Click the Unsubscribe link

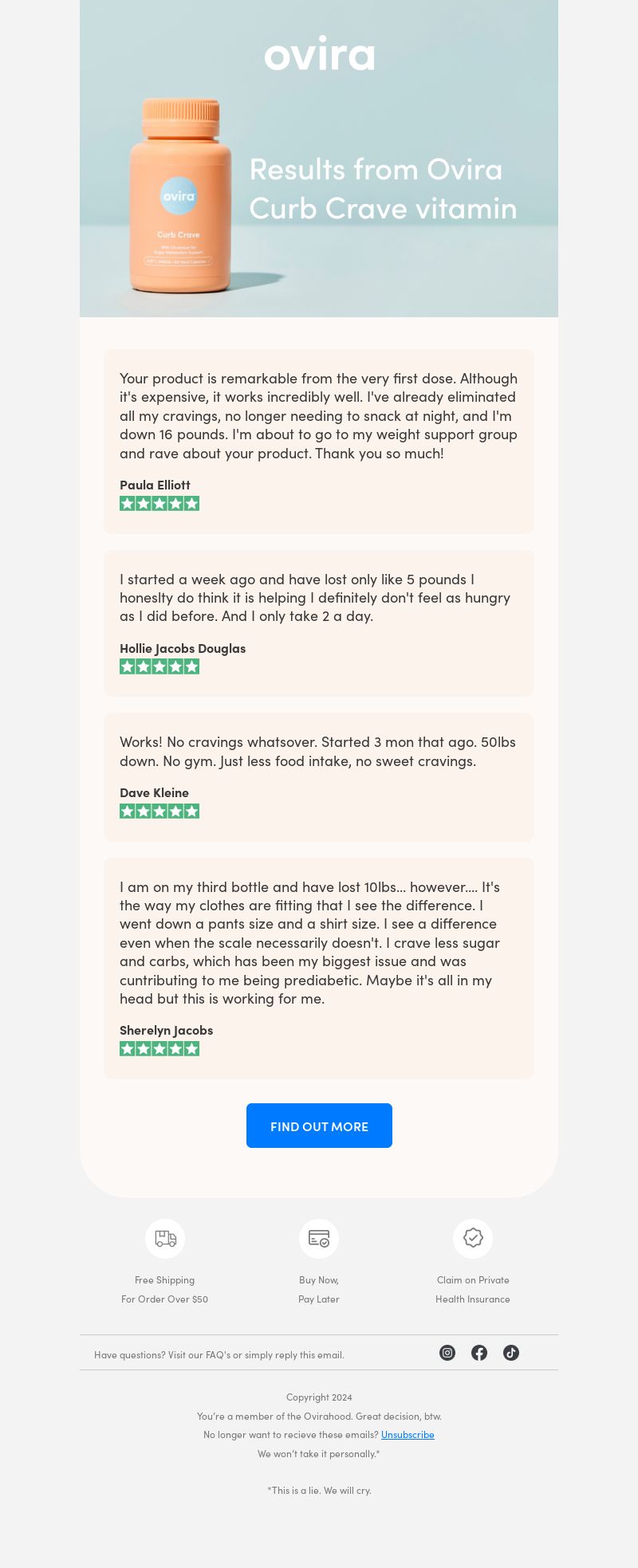408,1434
